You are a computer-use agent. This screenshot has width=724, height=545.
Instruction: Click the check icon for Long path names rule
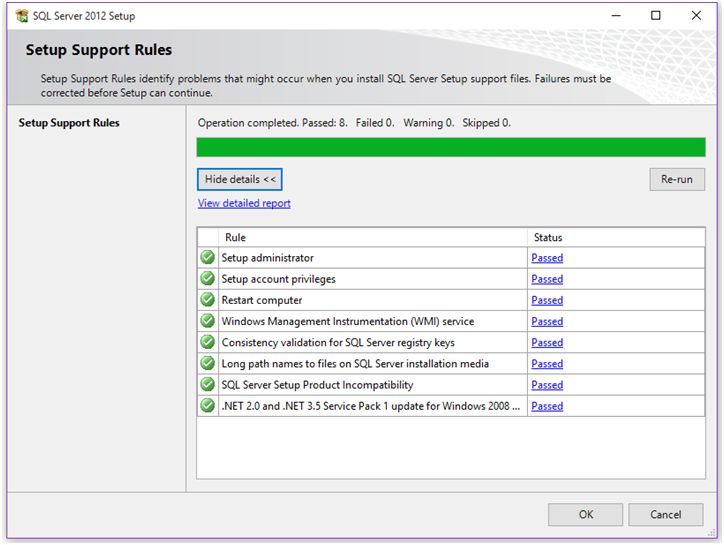(208, 363)
